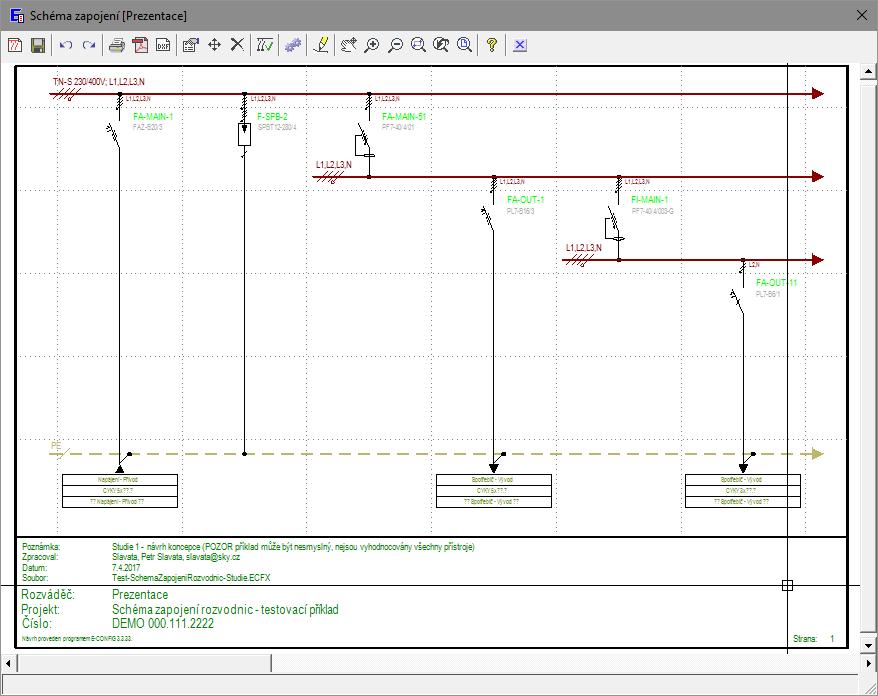Click the vertical scrollbar down arrow
This screenshot has width=878, height=696.
coord(868,646)
